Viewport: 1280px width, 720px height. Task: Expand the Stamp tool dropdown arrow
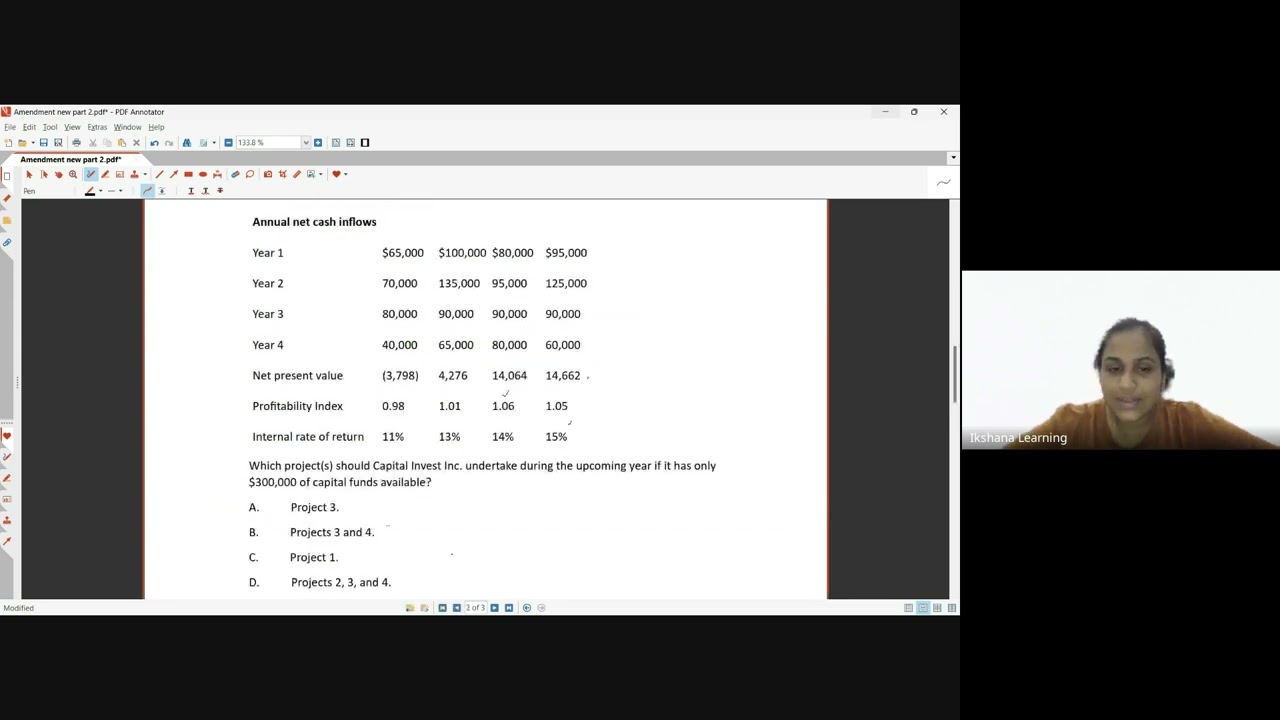(x=145, y=174)
